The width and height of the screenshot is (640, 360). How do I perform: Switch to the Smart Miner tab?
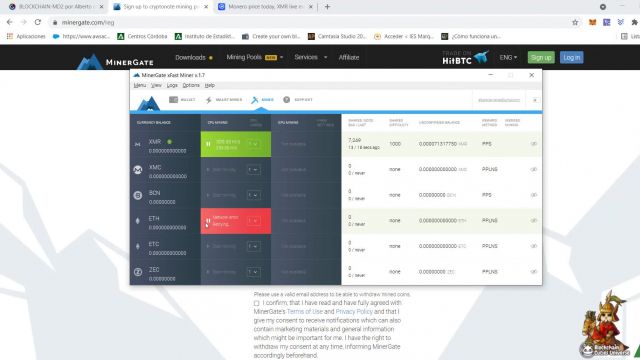click(224, 100)
